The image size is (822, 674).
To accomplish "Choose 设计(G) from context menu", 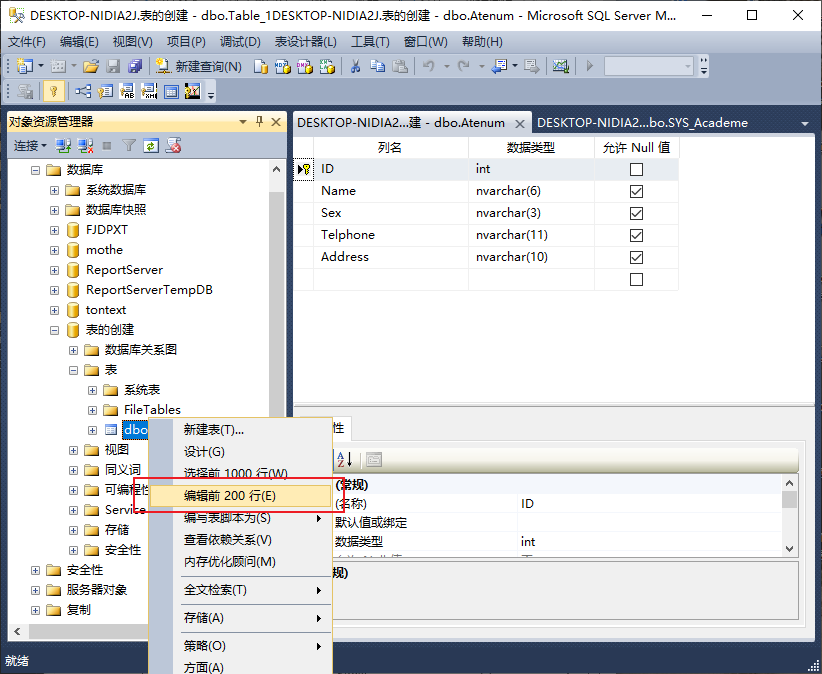I will pyautogui.click(x=241, y=451).
